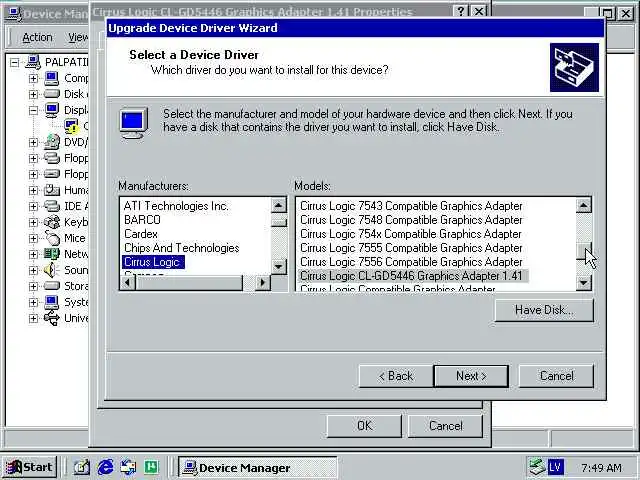Click the Show Desktop quick launch icon
Viewport: 640px width, 480px height.
81,467
